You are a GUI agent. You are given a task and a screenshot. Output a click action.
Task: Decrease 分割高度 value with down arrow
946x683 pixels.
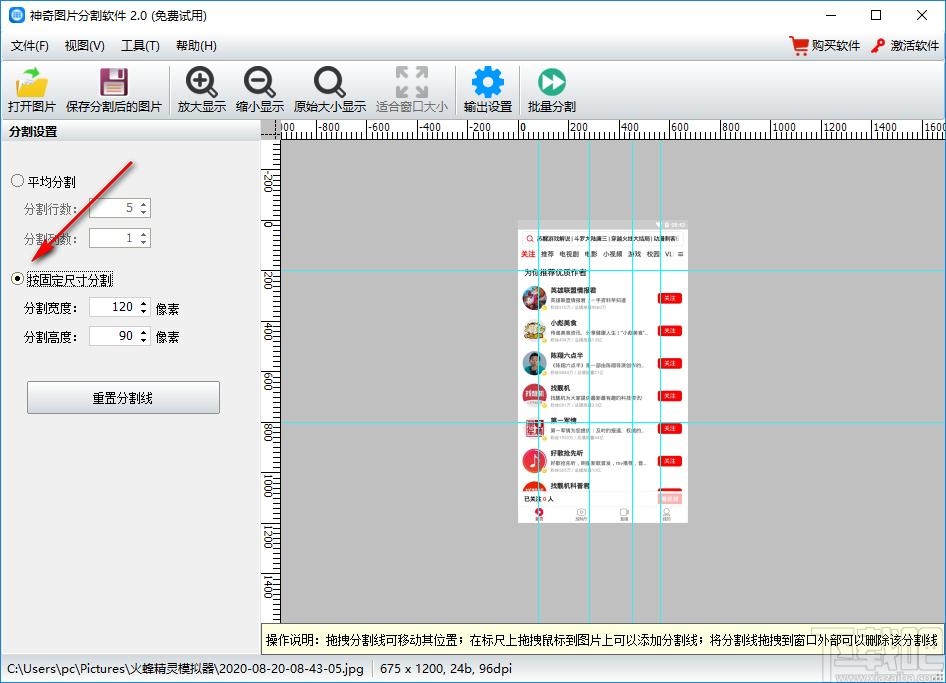tap(144, 340)
